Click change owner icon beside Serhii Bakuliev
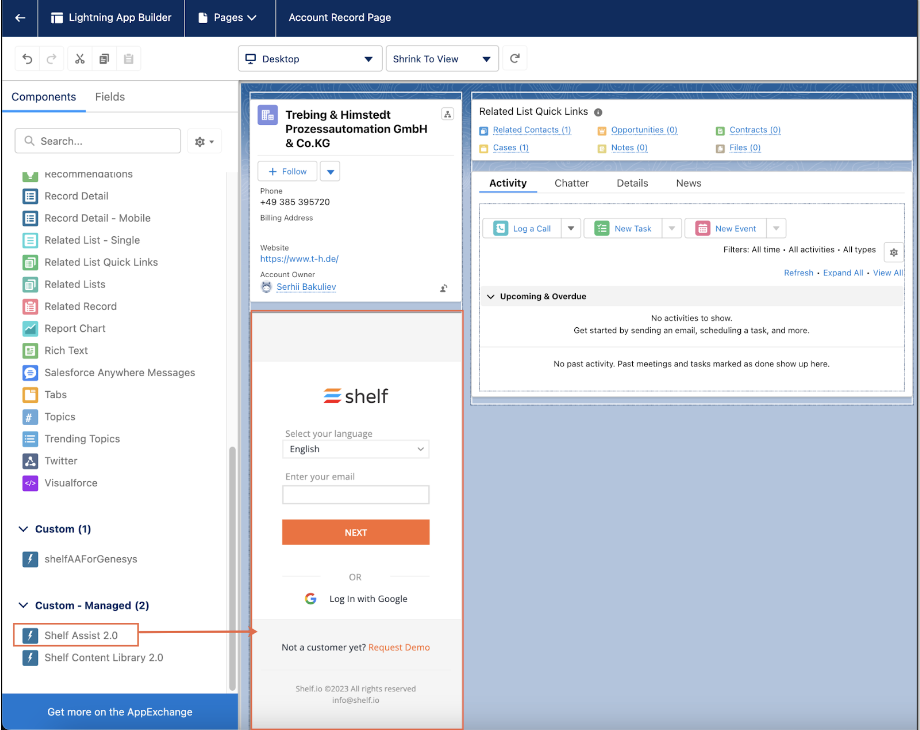This screenshot has width=920, height=730. coord(444,288)
